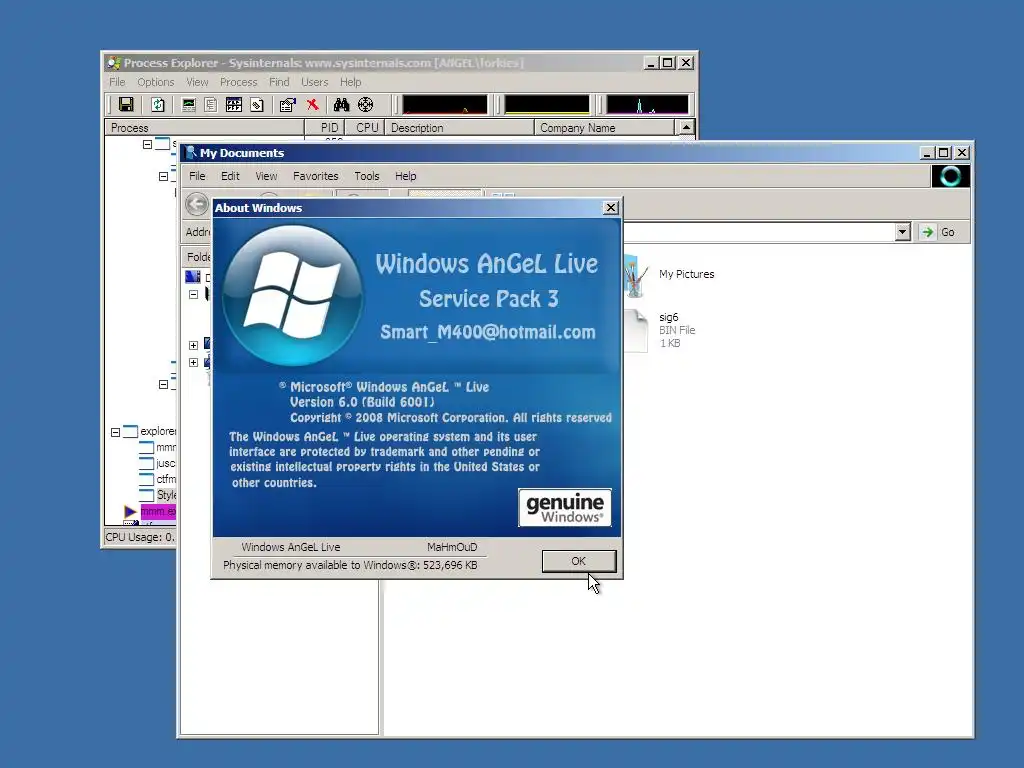The height and width of the screenshot is (768, 1024).
Task: Open the Options menu in Process Explorer
Action: tap(155, 82)
